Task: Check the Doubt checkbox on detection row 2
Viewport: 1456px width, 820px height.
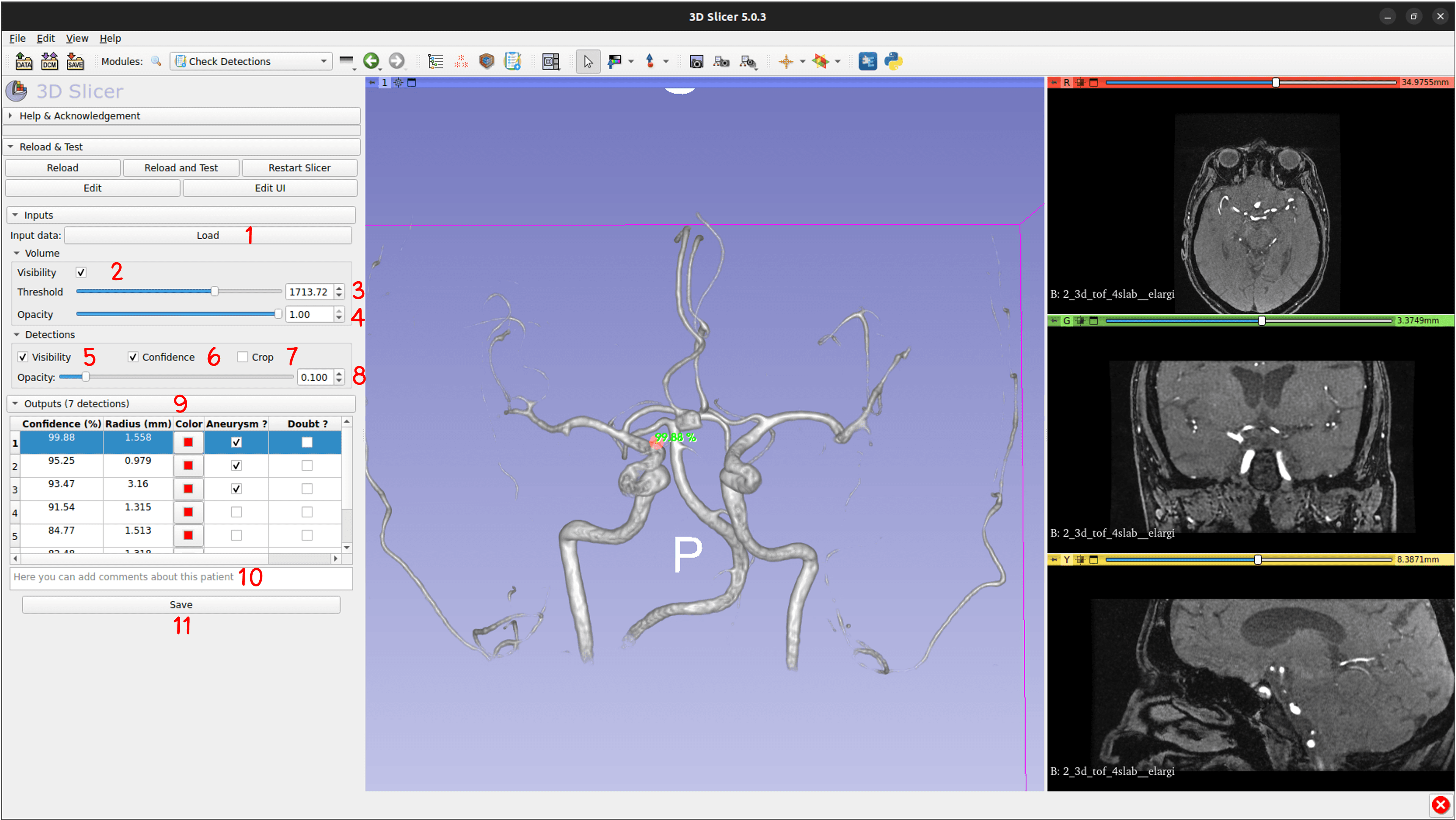Action: 306,466
